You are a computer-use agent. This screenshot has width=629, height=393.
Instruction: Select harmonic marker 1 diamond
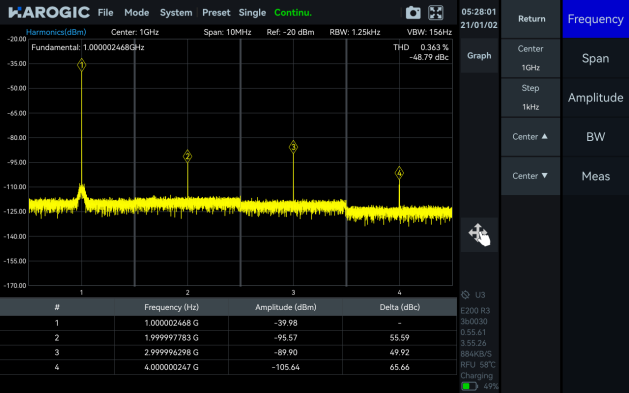tap(81, 65)
